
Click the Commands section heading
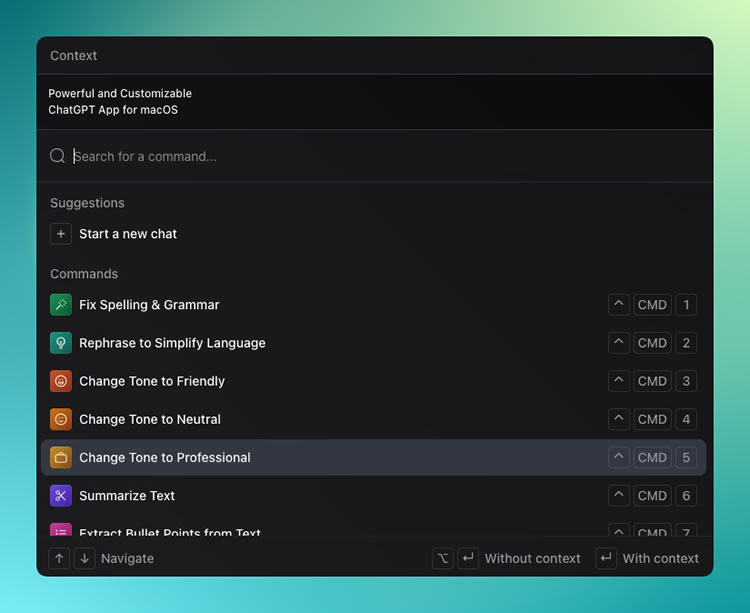pyautogui.click(x=84, y=274)
